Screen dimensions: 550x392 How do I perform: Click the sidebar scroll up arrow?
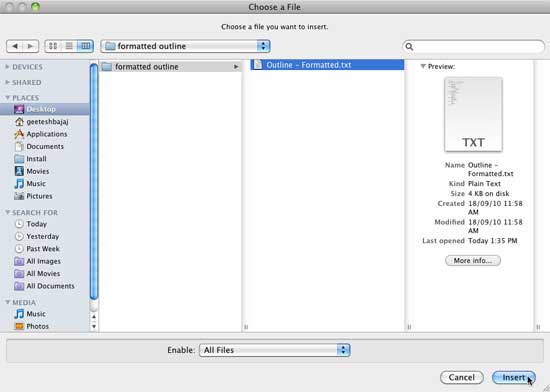tap(94, 317)
